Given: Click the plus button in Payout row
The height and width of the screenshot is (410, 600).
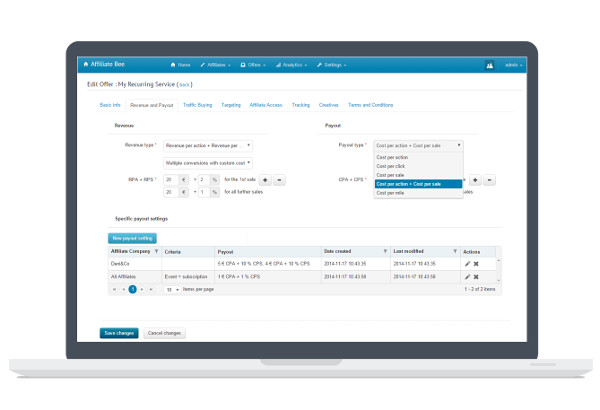Looking at the screenshot, I should coord(475,180).
